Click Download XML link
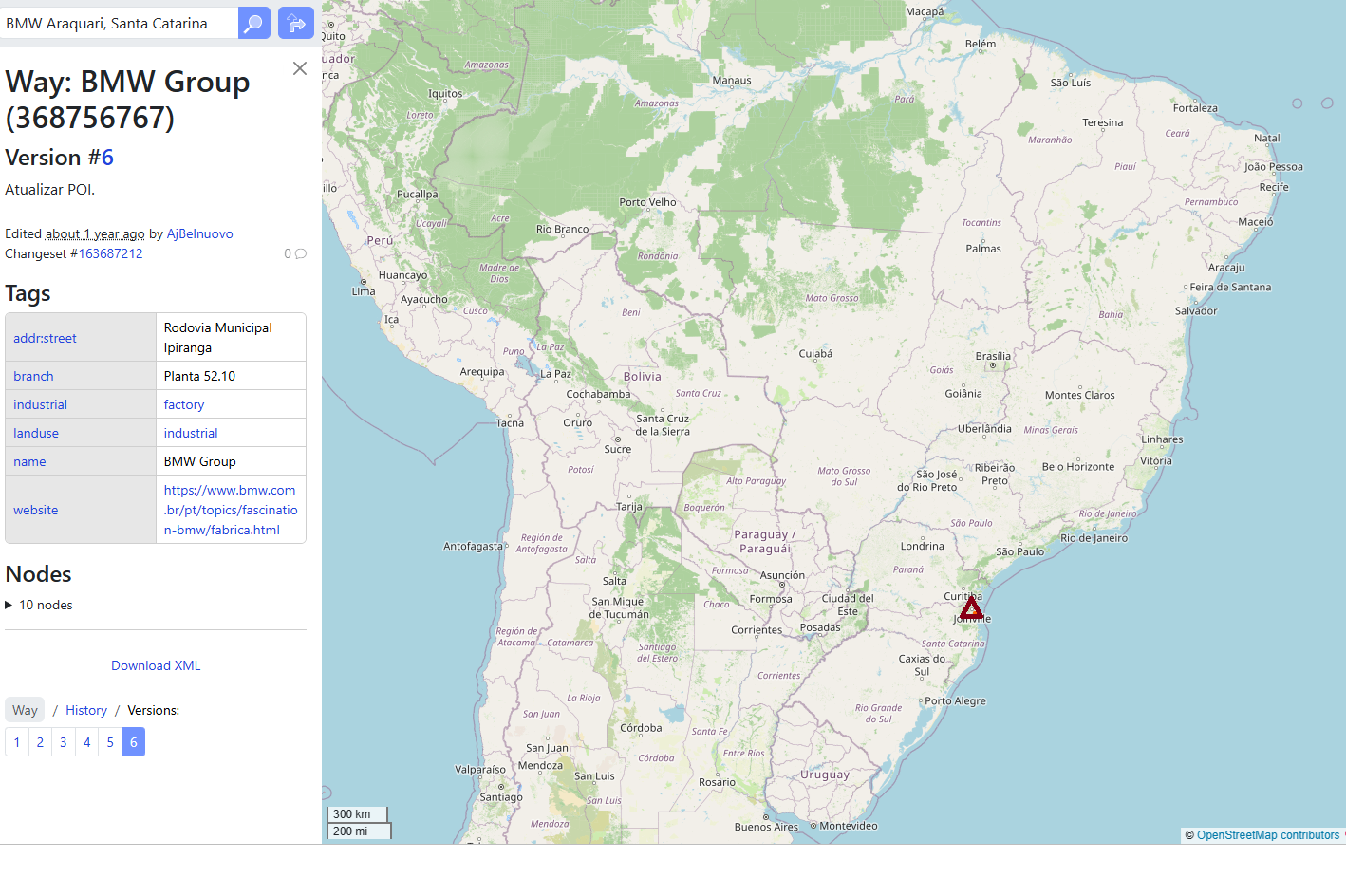Viewport: 1346px width, 896px height. [156, 665]
